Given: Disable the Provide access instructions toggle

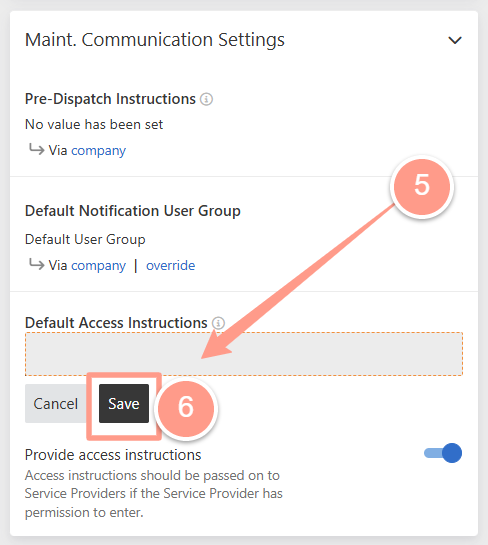Looking at the screenshot, I should click(443, 453).
